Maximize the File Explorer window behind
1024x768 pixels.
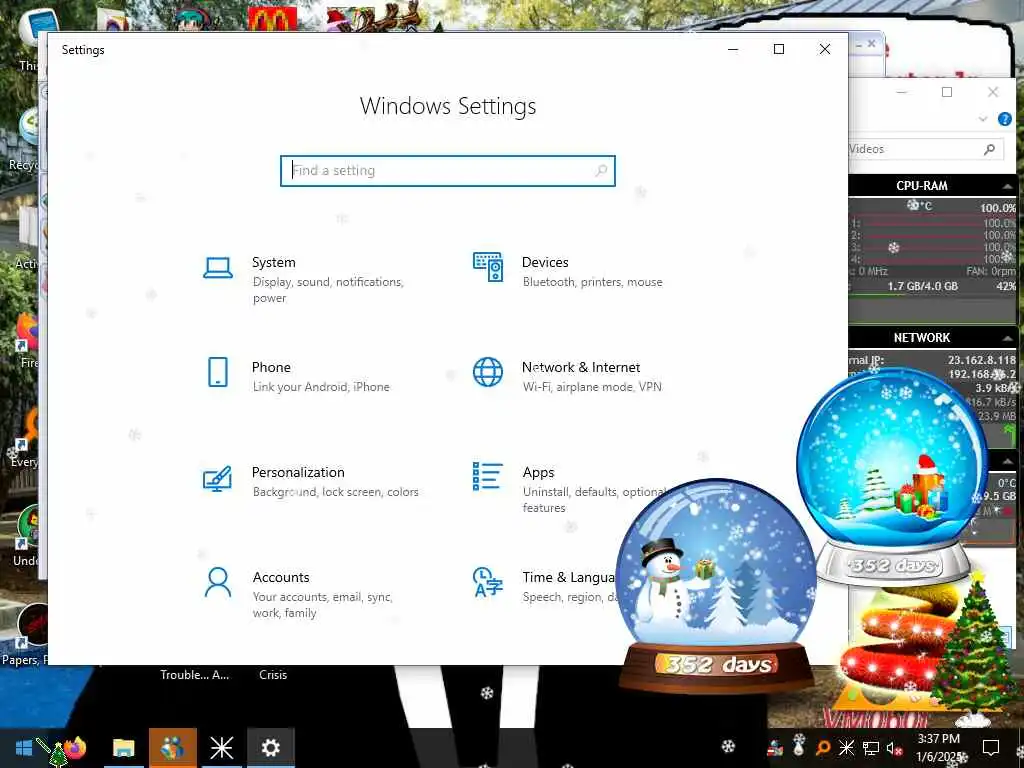(947, 92)
